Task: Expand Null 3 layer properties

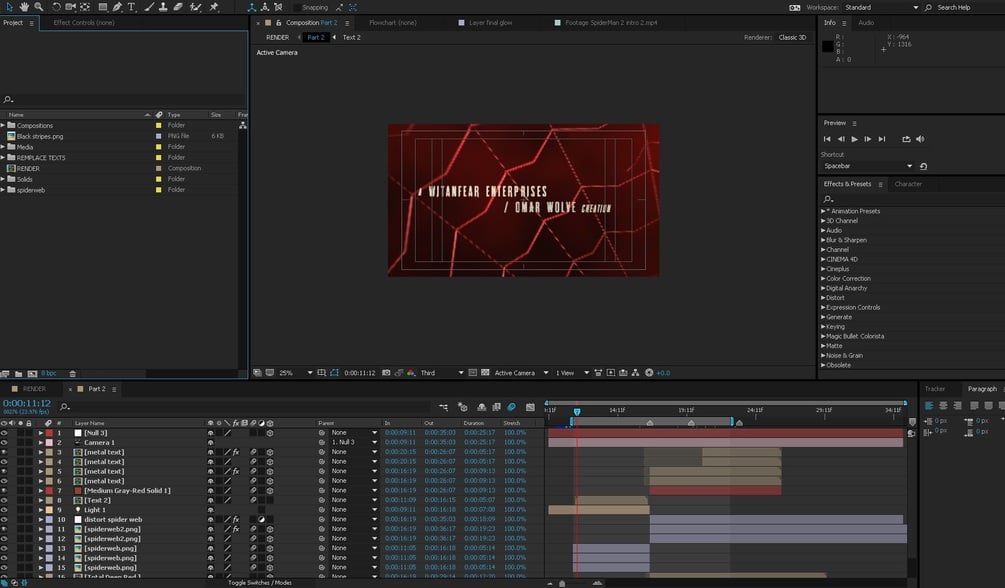Action: [x=41, y=433]
